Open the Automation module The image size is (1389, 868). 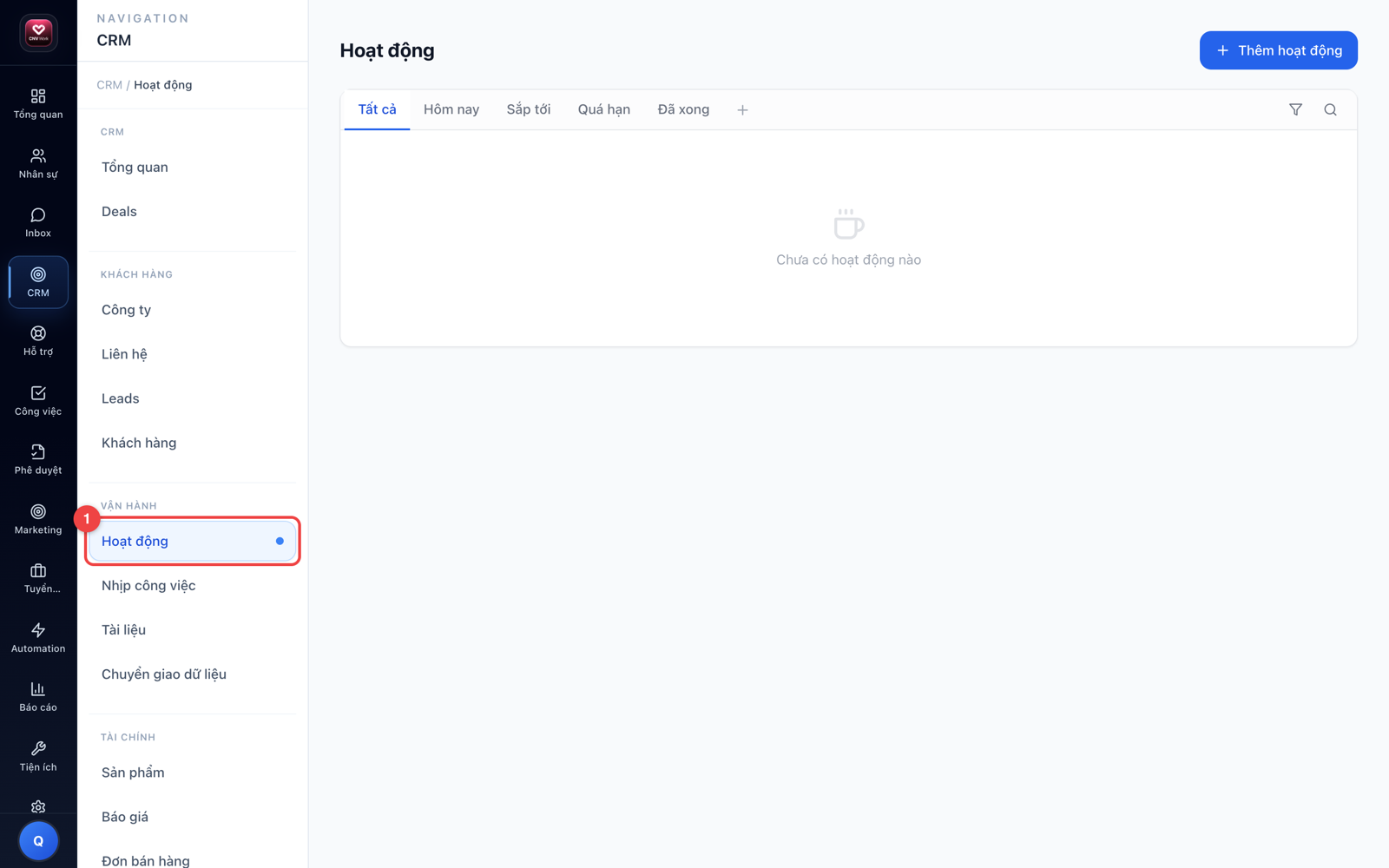(x=38, y=638)
